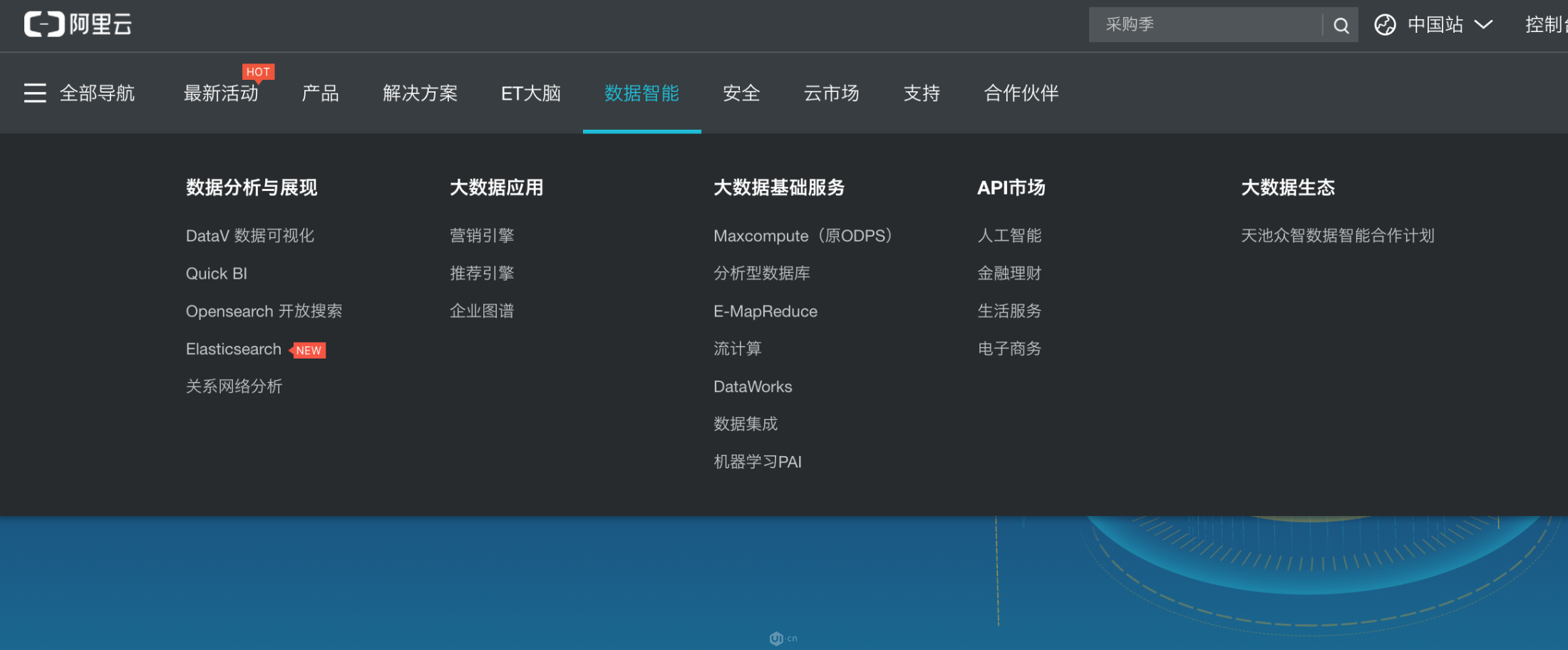Open the 推荐引擎 link
The image size is (1568, 650).
click(x=482, y=274)
